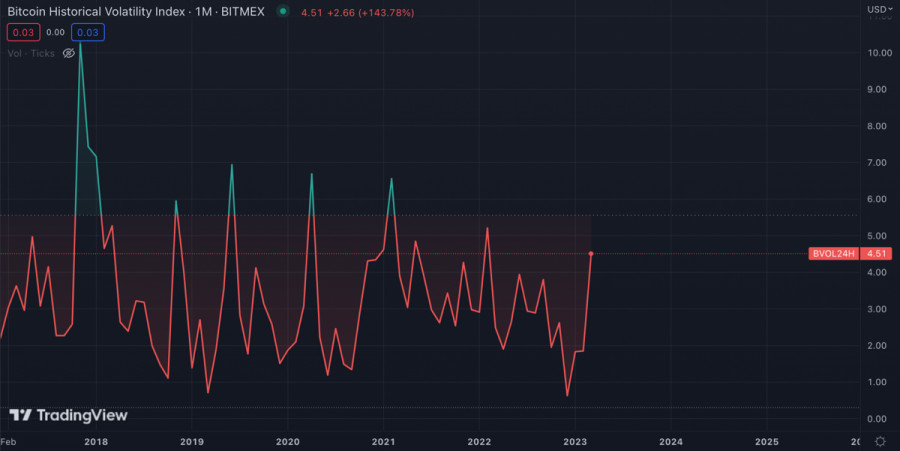Click the 10.00 level on price scale

point(880,53)
